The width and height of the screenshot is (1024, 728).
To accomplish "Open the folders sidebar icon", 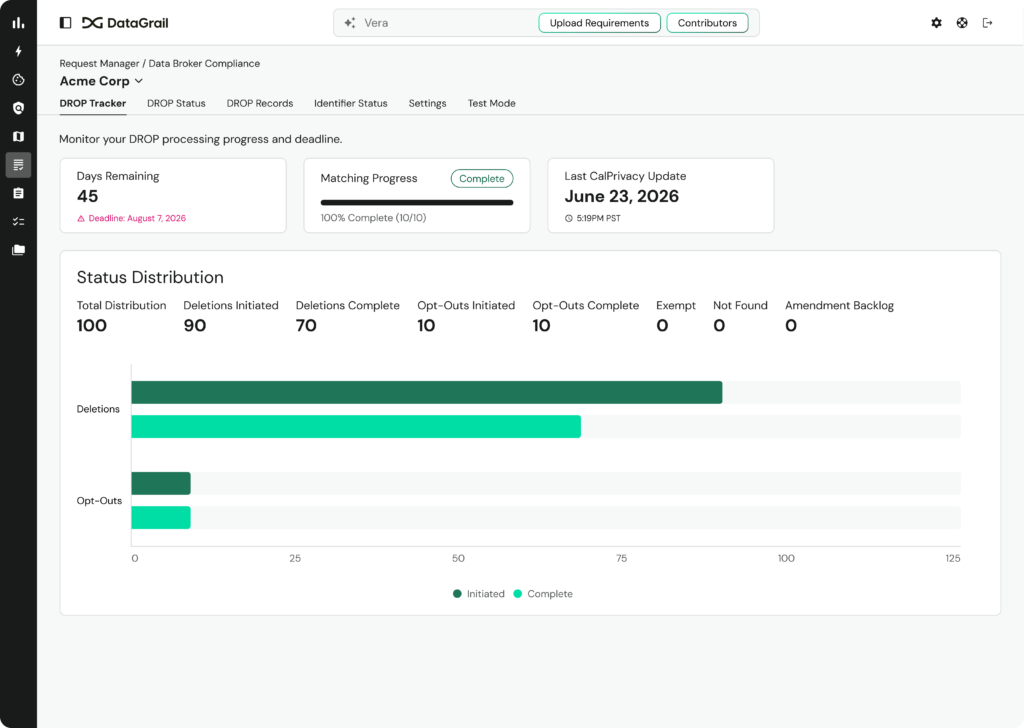I will pos(18,250).
